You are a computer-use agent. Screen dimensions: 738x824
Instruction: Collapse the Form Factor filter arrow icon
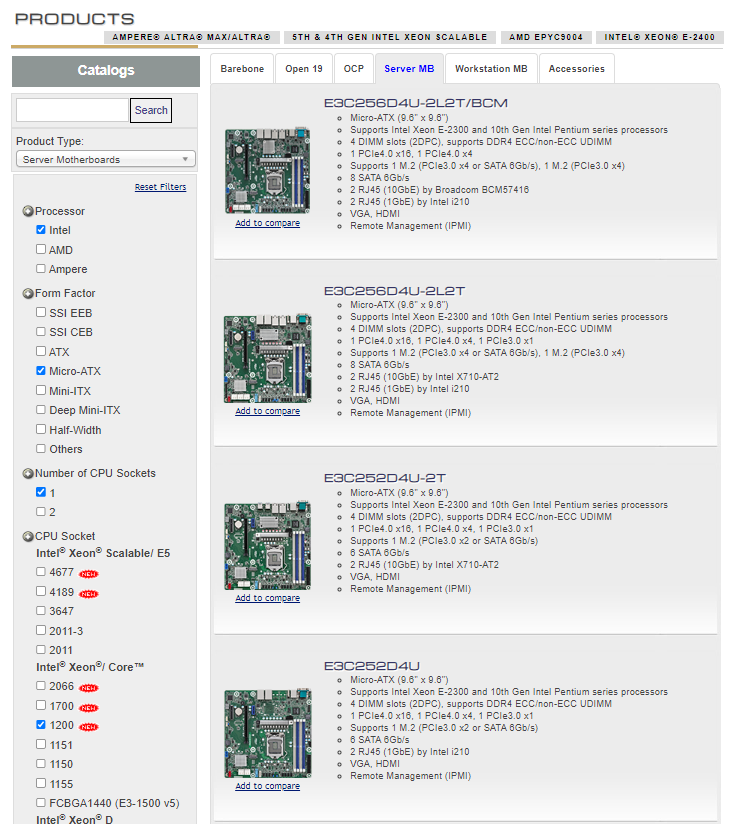coord(28,293)
